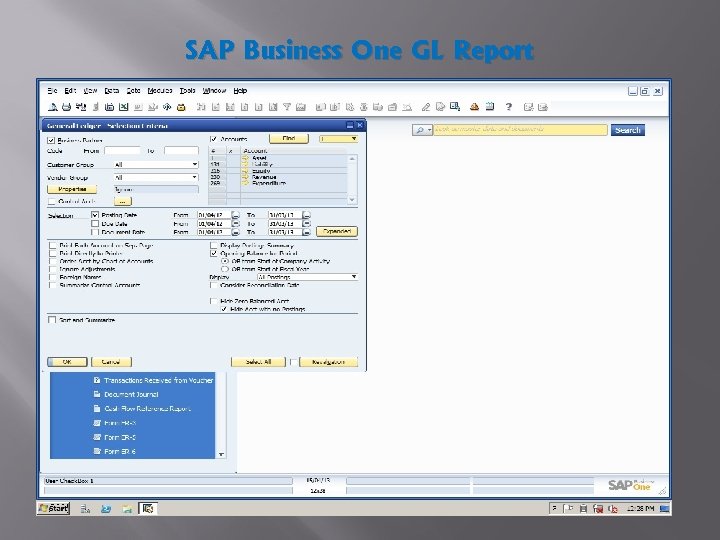Confirm the dialog with the OK button
720x540 pixels.
(67, 362)
